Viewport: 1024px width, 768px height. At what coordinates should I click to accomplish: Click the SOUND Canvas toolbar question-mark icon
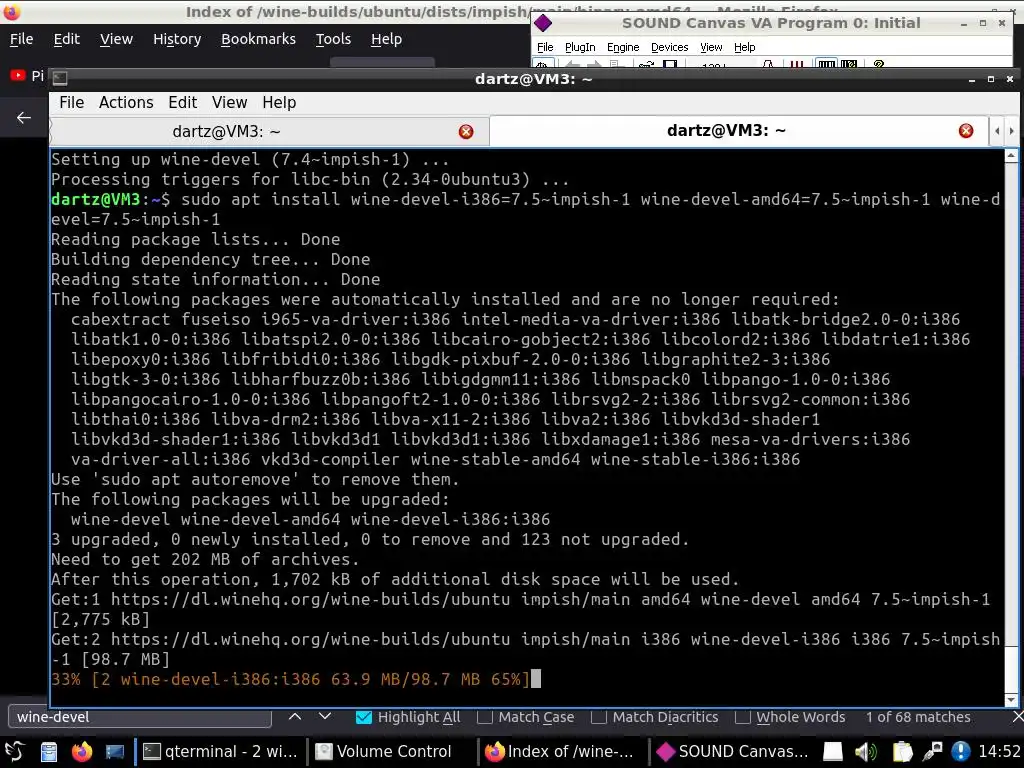878,64
